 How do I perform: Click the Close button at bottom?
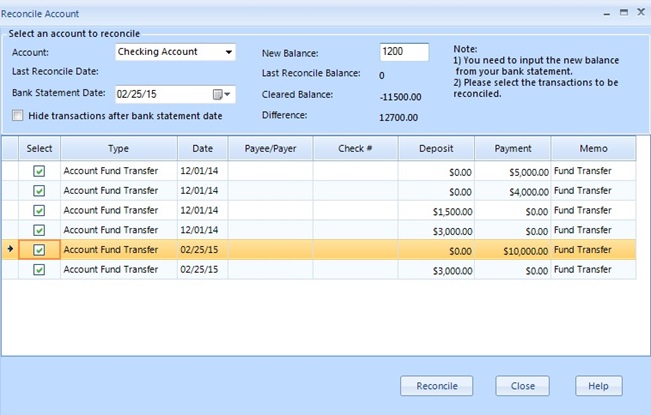522,386
